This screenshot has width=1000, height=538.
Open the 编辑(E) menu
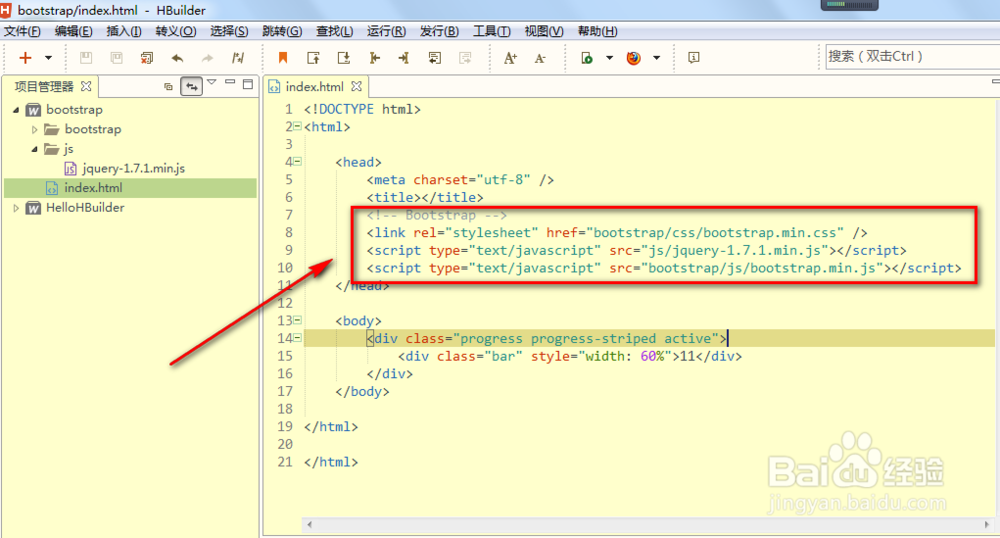(x=73, y=31)
